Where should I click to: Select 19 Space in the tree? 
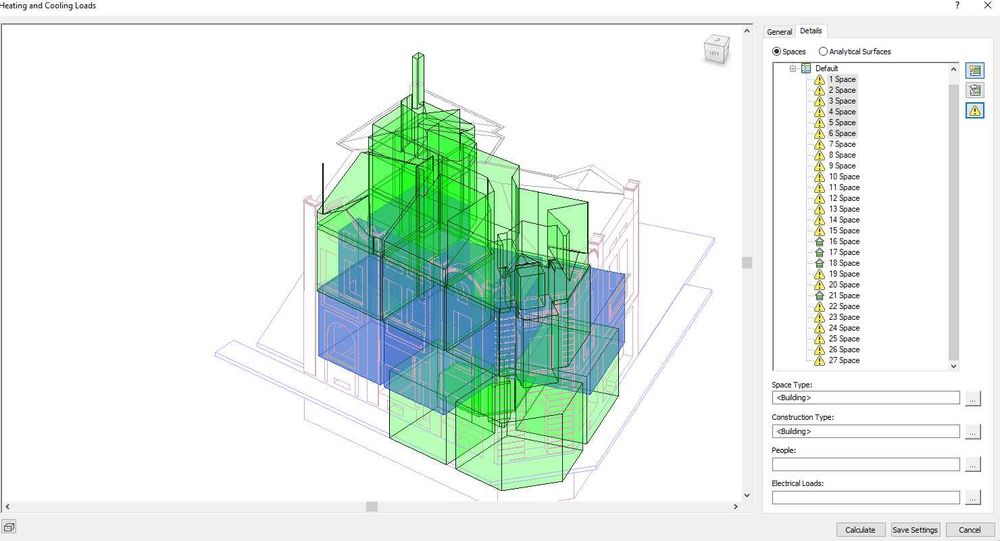click(844, 274)
